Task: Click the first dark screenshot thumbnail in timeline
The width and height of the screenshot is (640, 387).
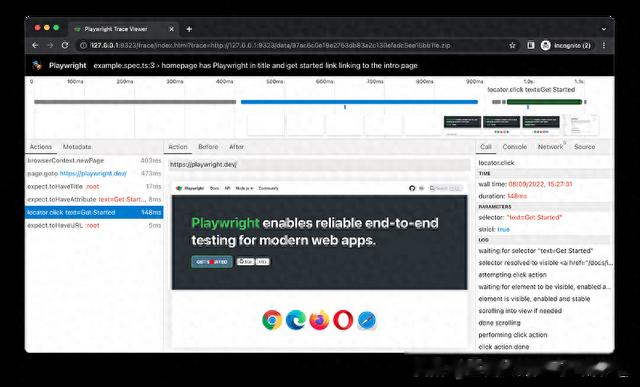Action: (x=462, y=125)
